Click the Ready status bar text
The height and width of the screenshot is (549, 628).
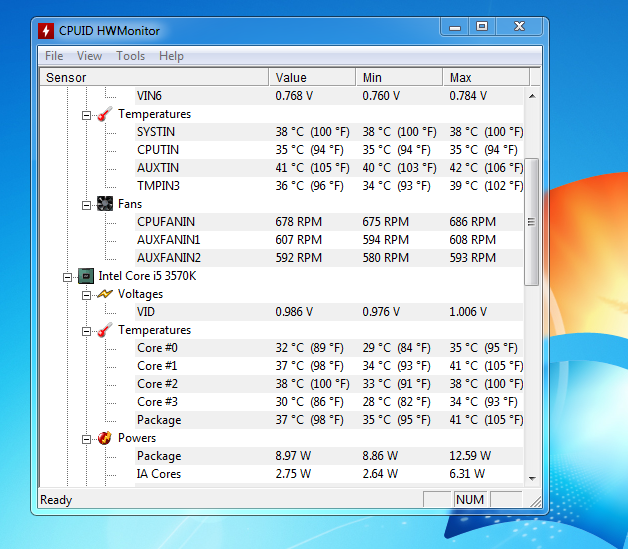[x=56, y=500]
